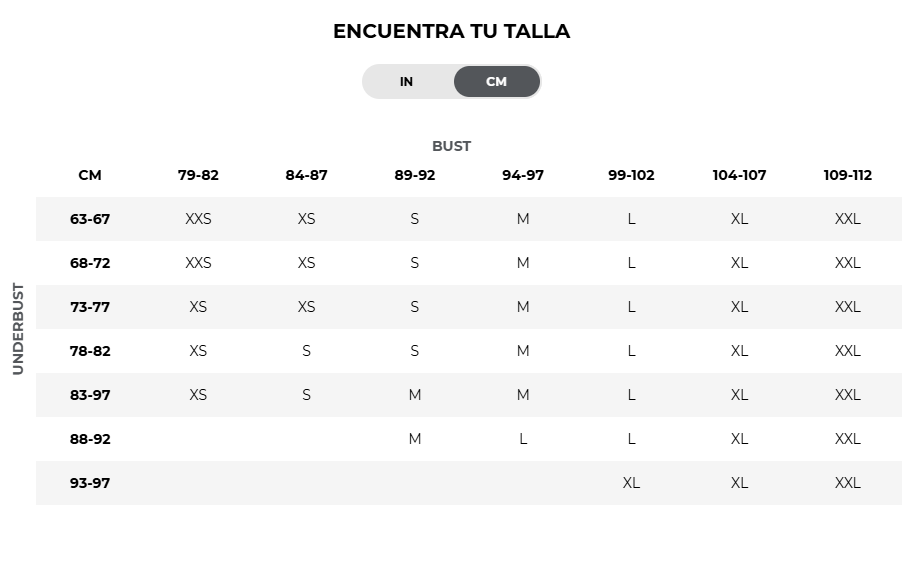Click the M cell in 88-92 row under 89-92
Screen dimensions: 908x577
tap(415, 439)
